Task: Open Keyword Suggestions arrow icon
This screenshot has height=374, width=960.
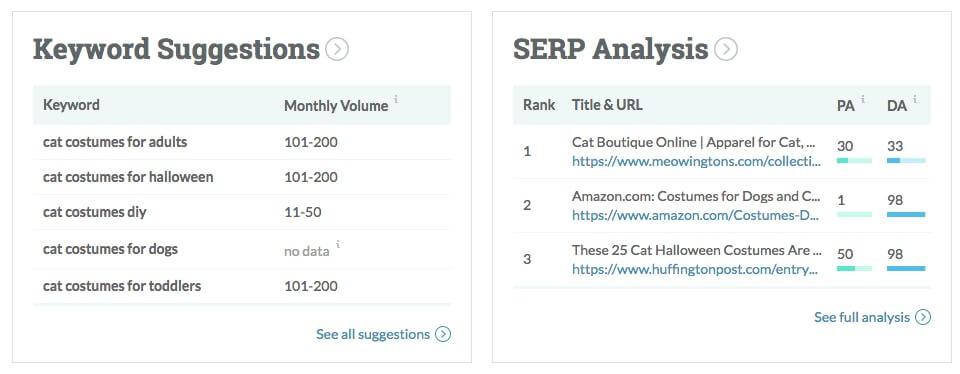Action: [x=337, y=49]
